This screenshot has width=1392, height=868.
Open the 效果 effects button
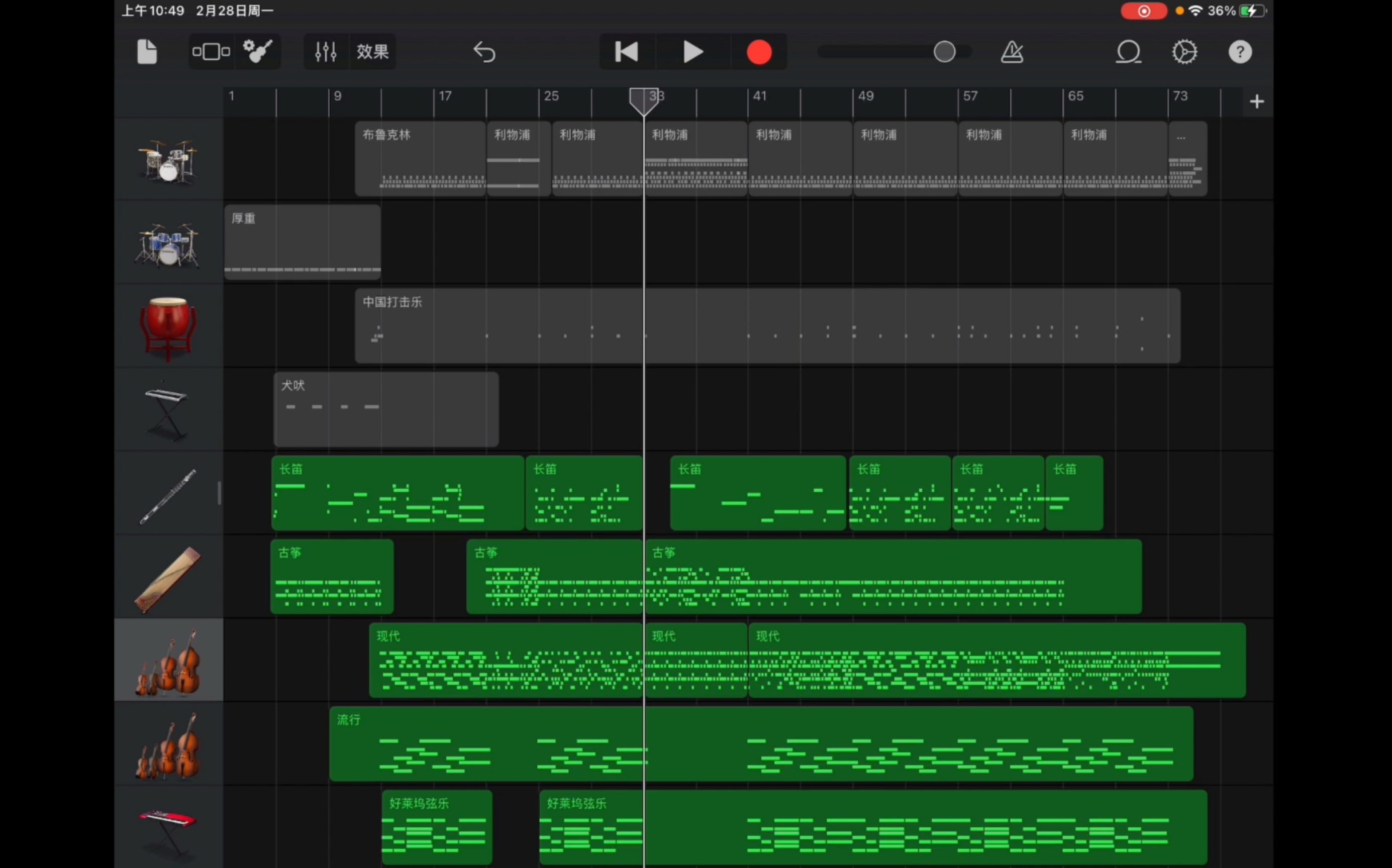click(x=373, y=52)
